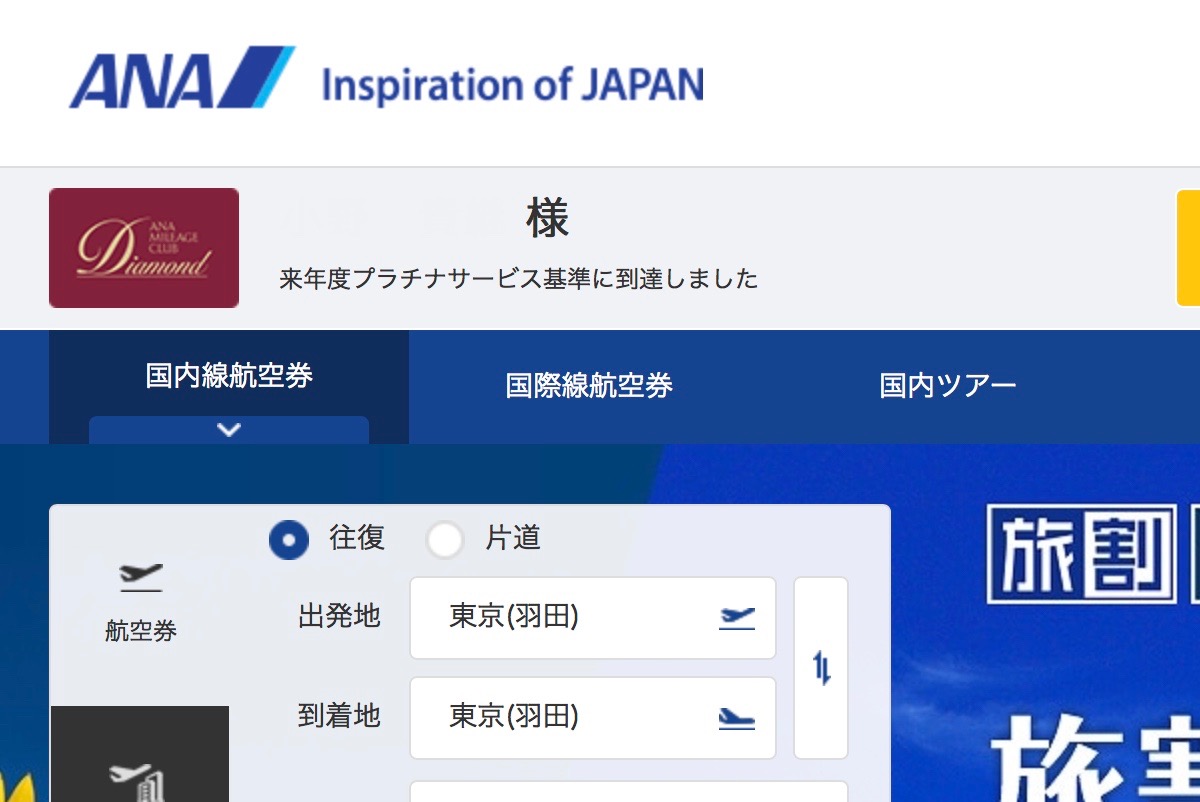Viewport: 1200px width, 802px height.
Task: Click the 到着地 field showing 東京(羽田)
Action: (x=593, y=718)
